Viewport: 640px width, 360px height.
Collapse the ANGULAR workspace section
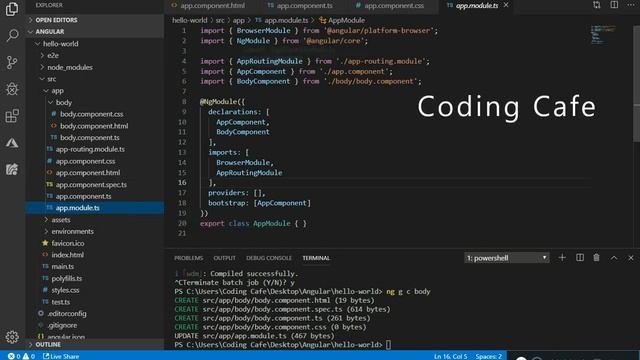tap(95, 31)
